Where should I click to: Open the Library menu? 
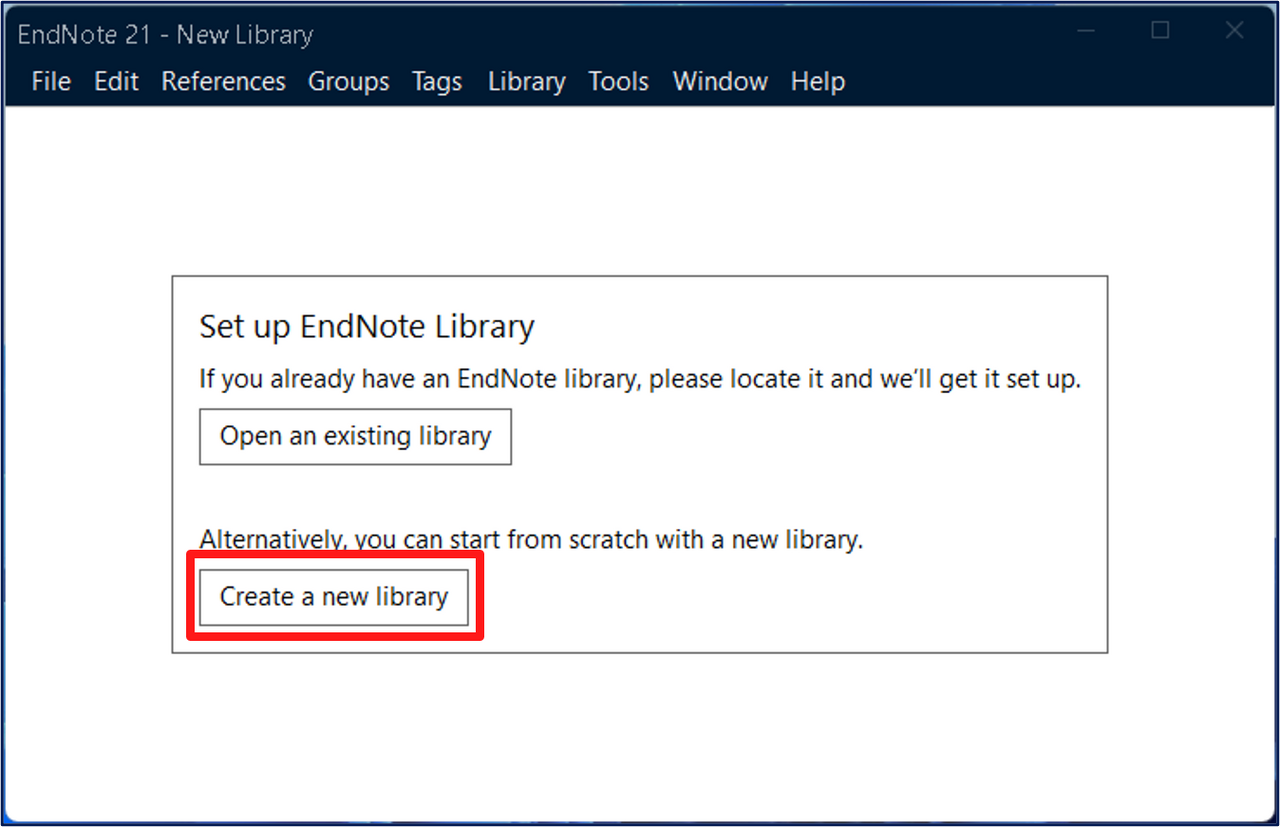tap(526, 82)
